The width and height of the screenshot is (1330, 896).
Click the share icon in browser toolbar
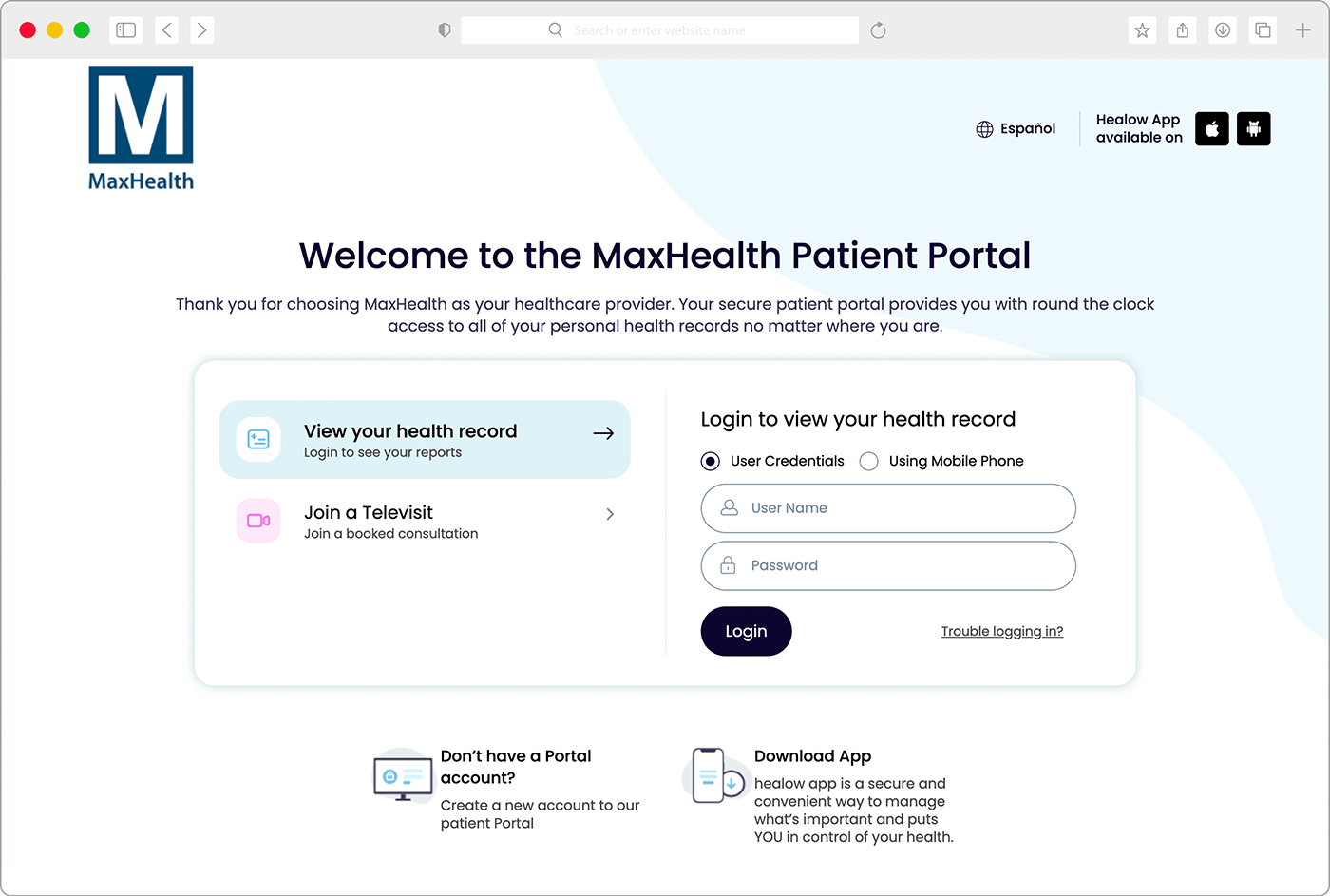1182,29
